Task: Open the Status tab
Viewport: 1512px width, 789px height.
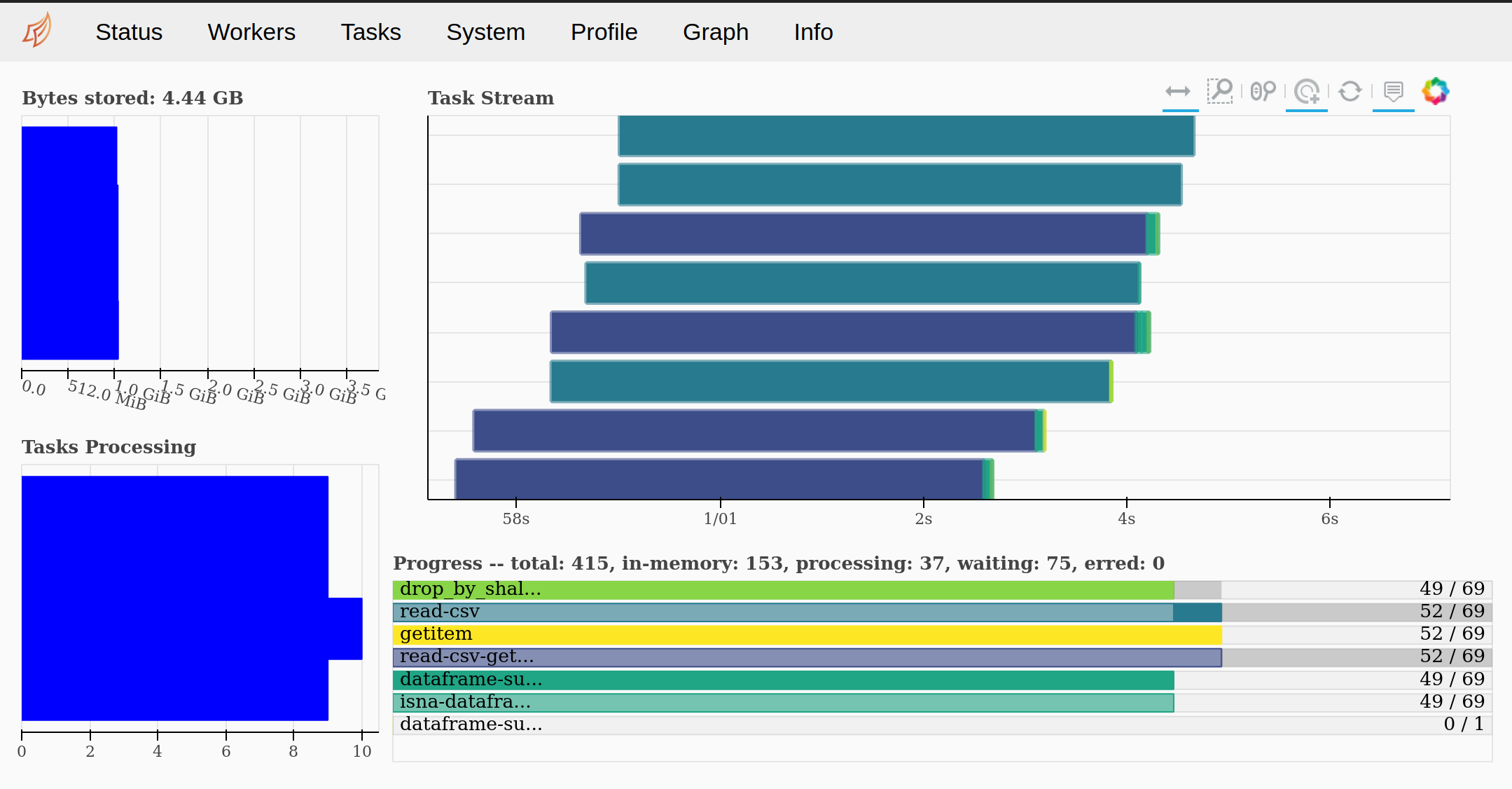Action: click(x=129, y=32)
